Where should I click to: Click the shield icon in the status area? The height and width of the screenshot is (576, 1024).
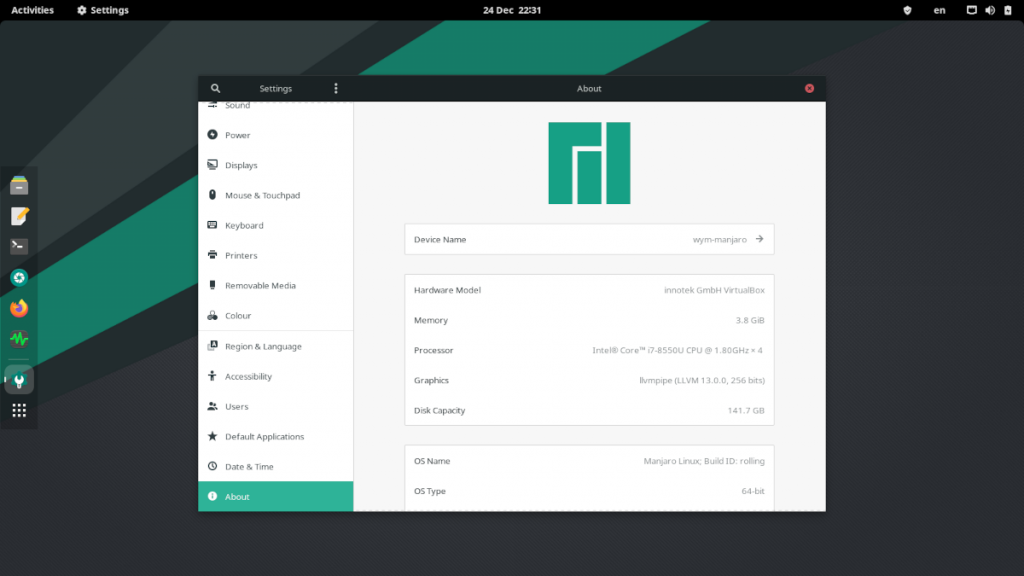[x=907, y=10]
